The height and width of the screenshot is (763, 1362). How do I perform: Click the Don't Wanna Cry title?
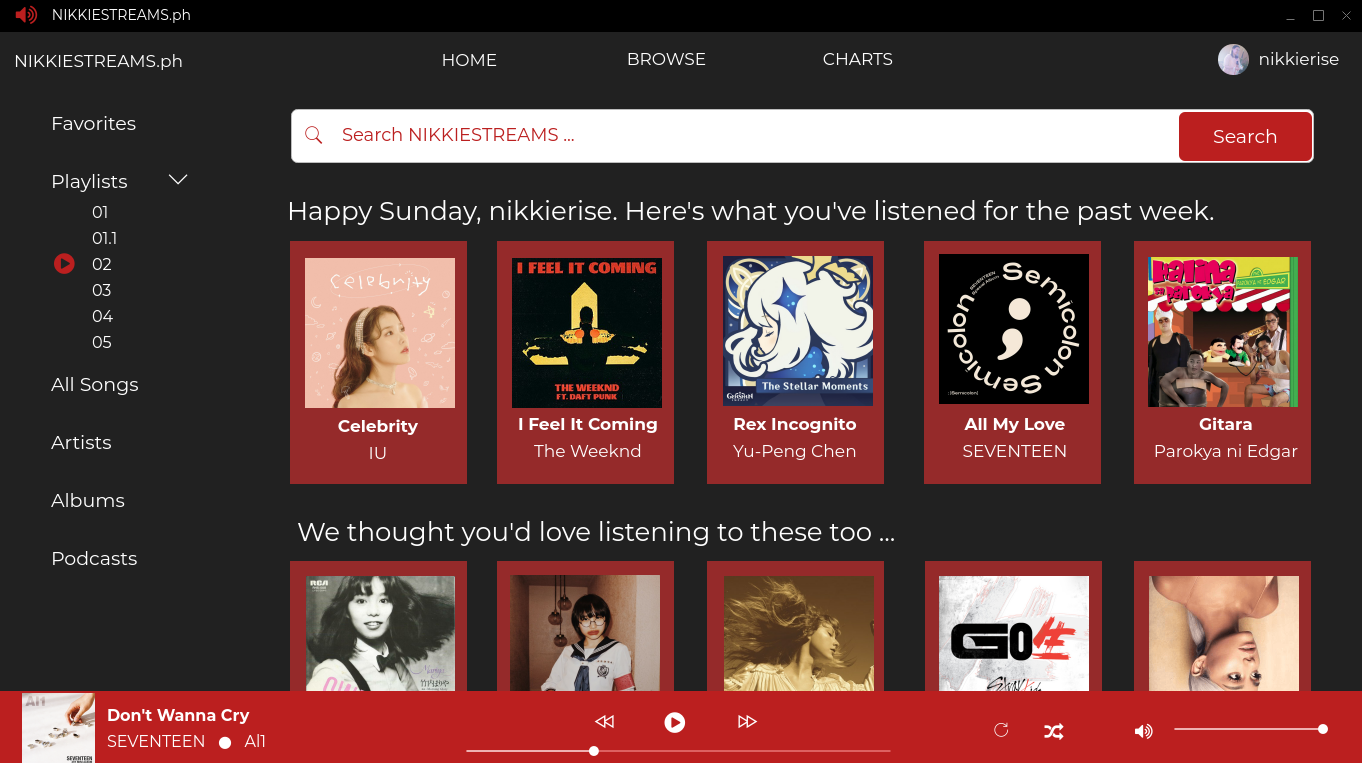[178, 715]
